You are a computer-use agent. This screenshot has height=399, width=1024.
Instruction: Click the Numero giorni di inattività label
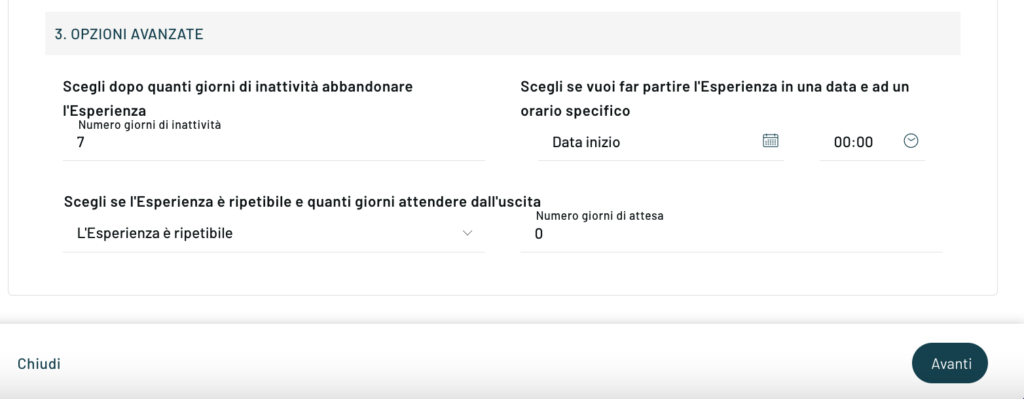click(150, 125)
